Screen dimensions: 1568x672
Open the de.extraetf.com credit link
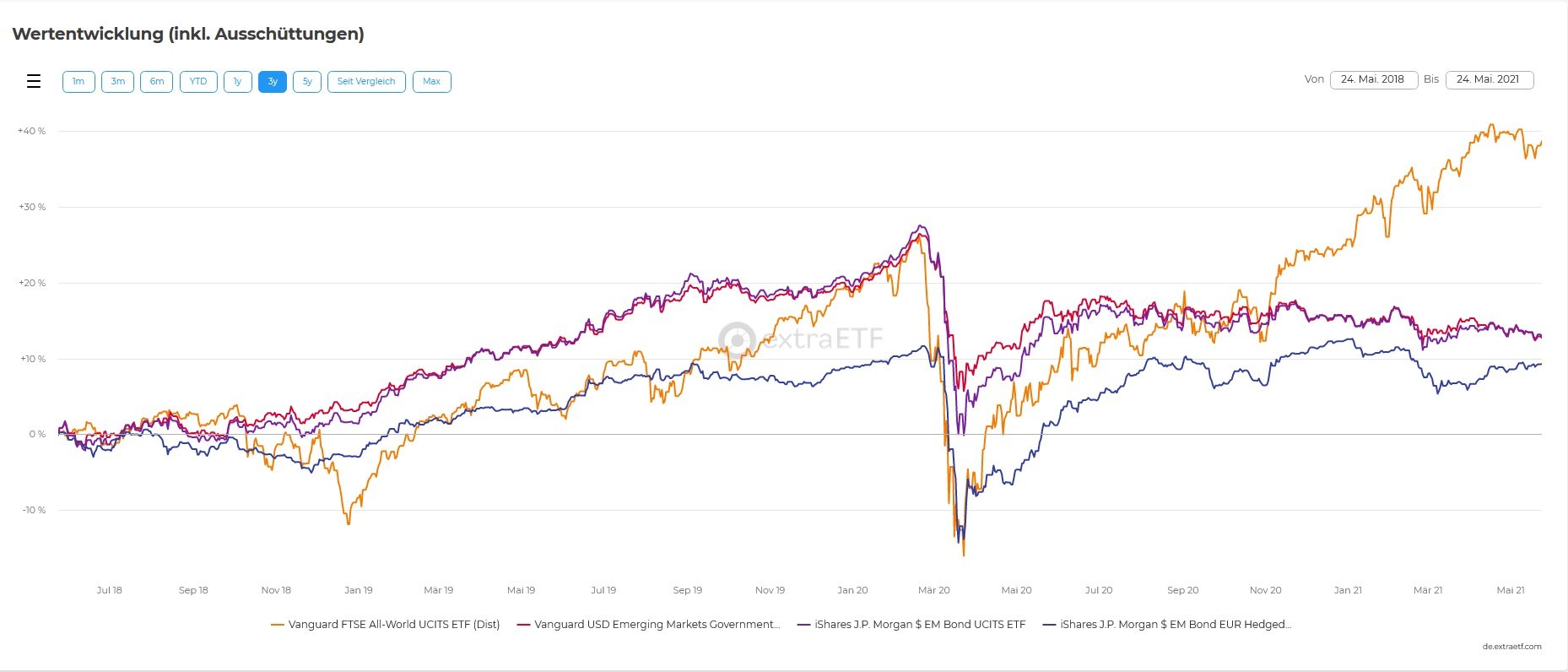coord(1511,647)
